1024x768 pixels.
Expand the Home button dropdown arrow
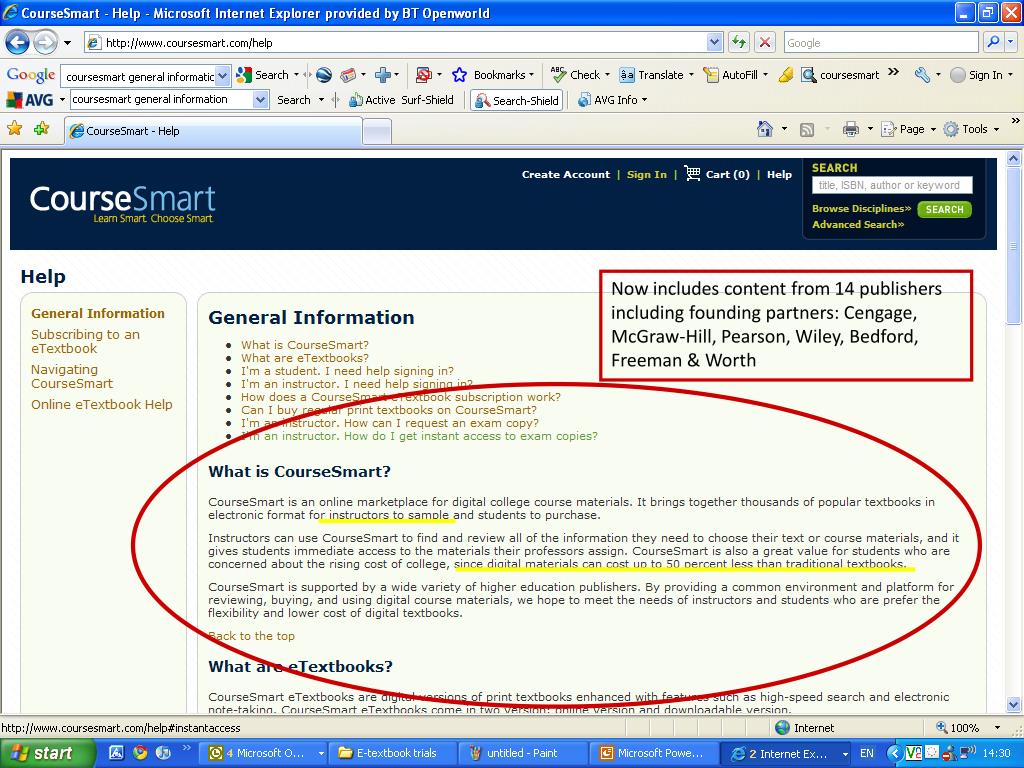(x=784, y=129)
